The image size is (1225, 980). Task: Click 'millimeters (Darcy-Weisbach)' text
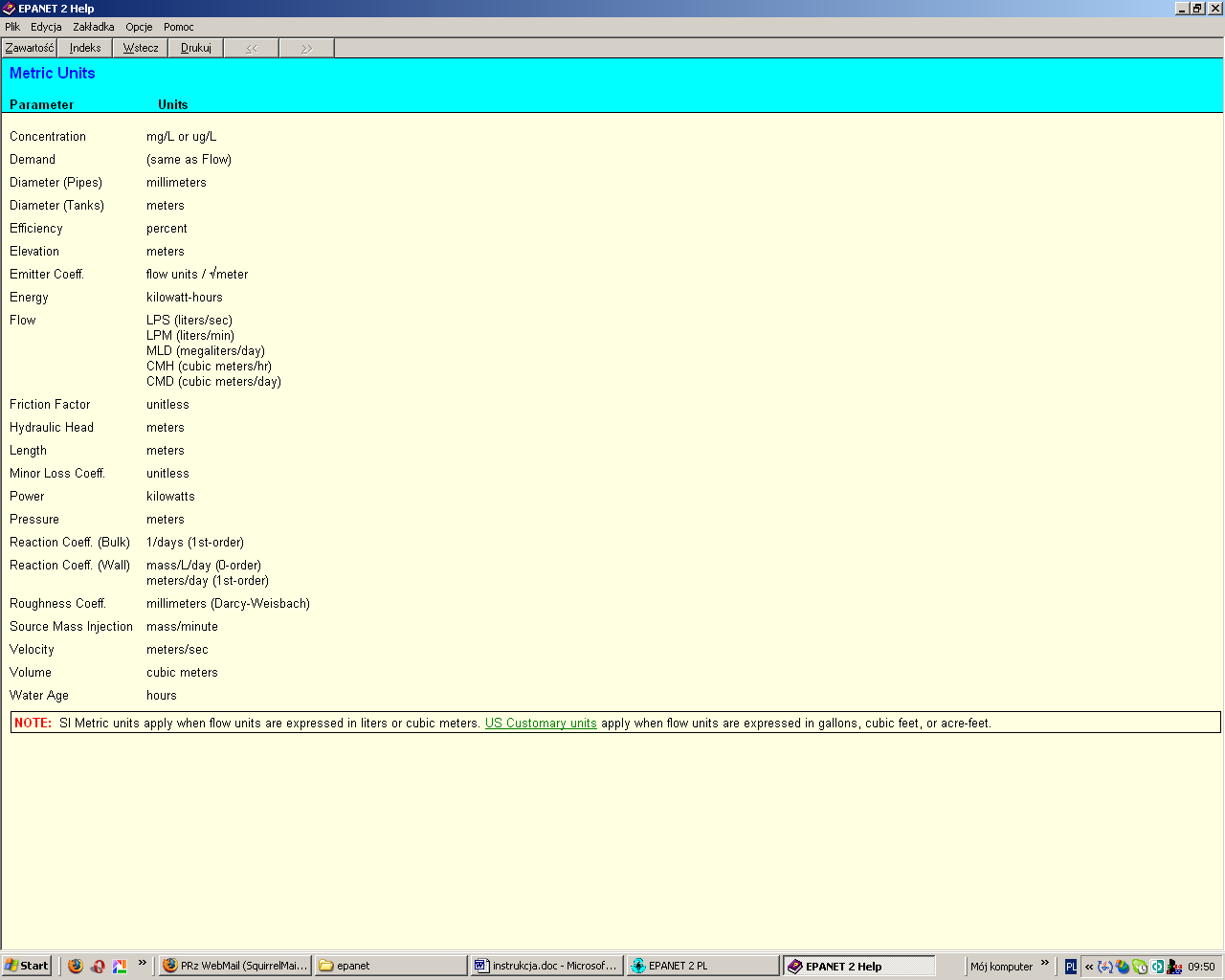pyautogui.click(x=228, y=604)
